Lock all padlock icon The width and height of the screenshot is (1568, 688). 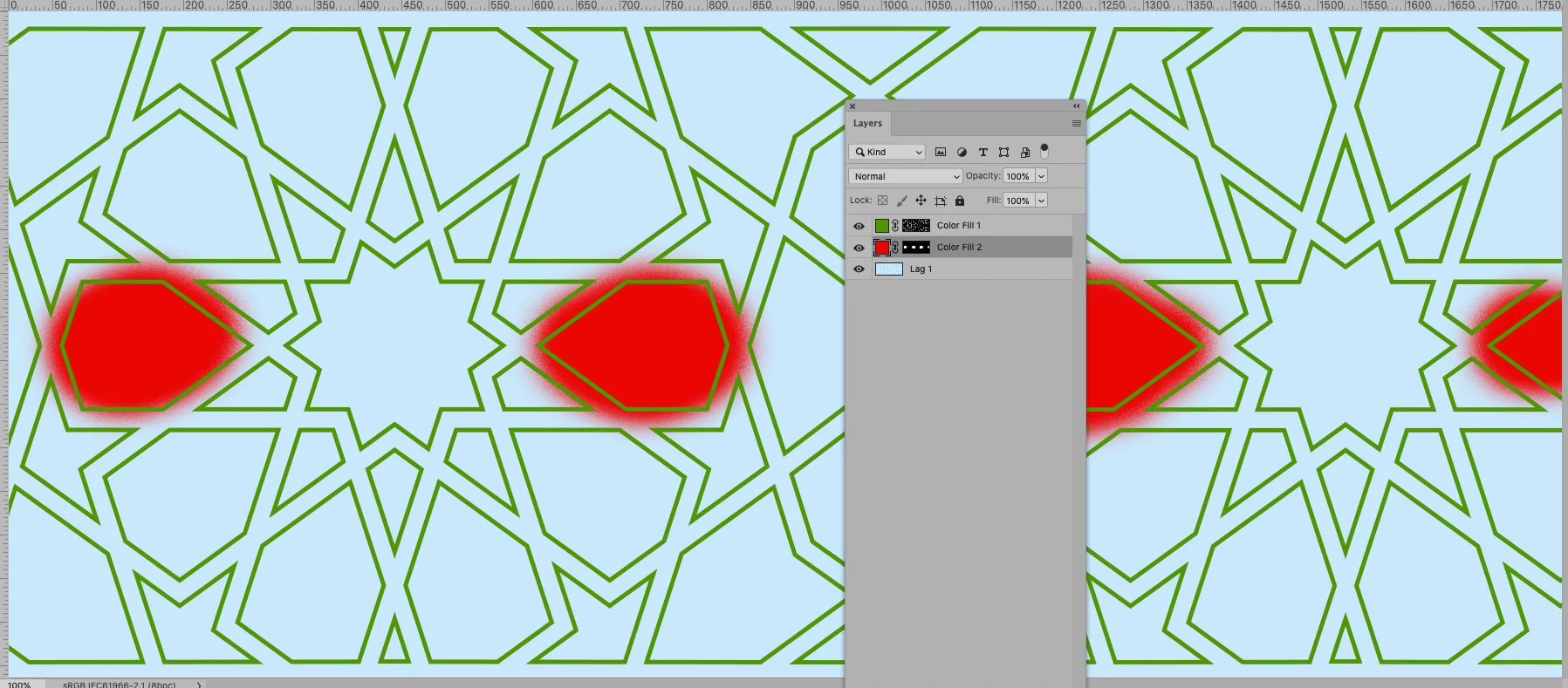[x=960, y=201]
